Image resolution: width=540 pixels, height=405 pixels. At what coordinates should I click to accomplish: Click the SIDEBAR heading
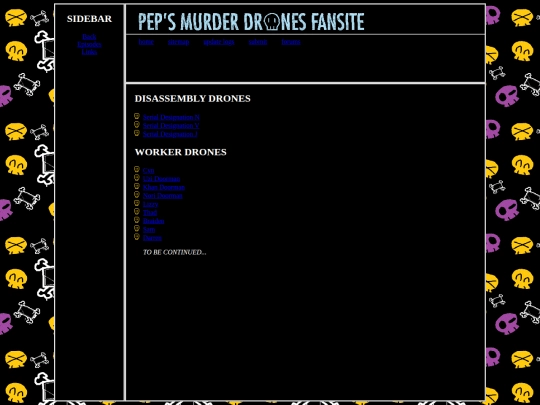click(x=89, y=19)
